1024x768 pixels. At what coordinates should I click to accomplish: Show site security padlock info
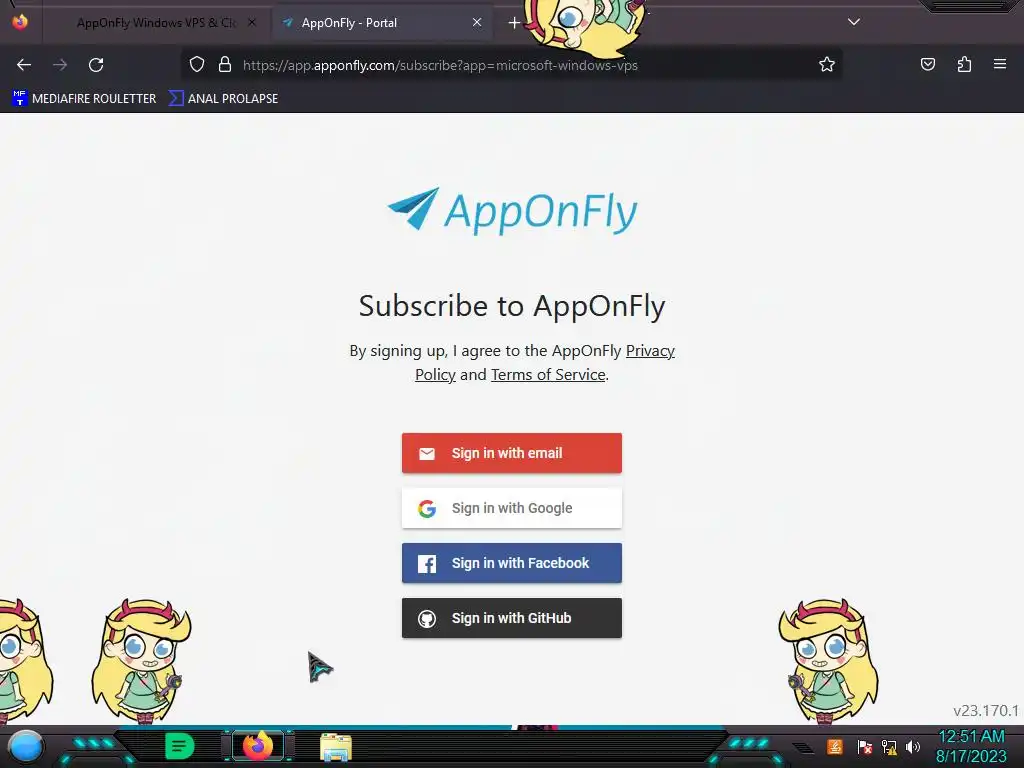pos(225,64)
